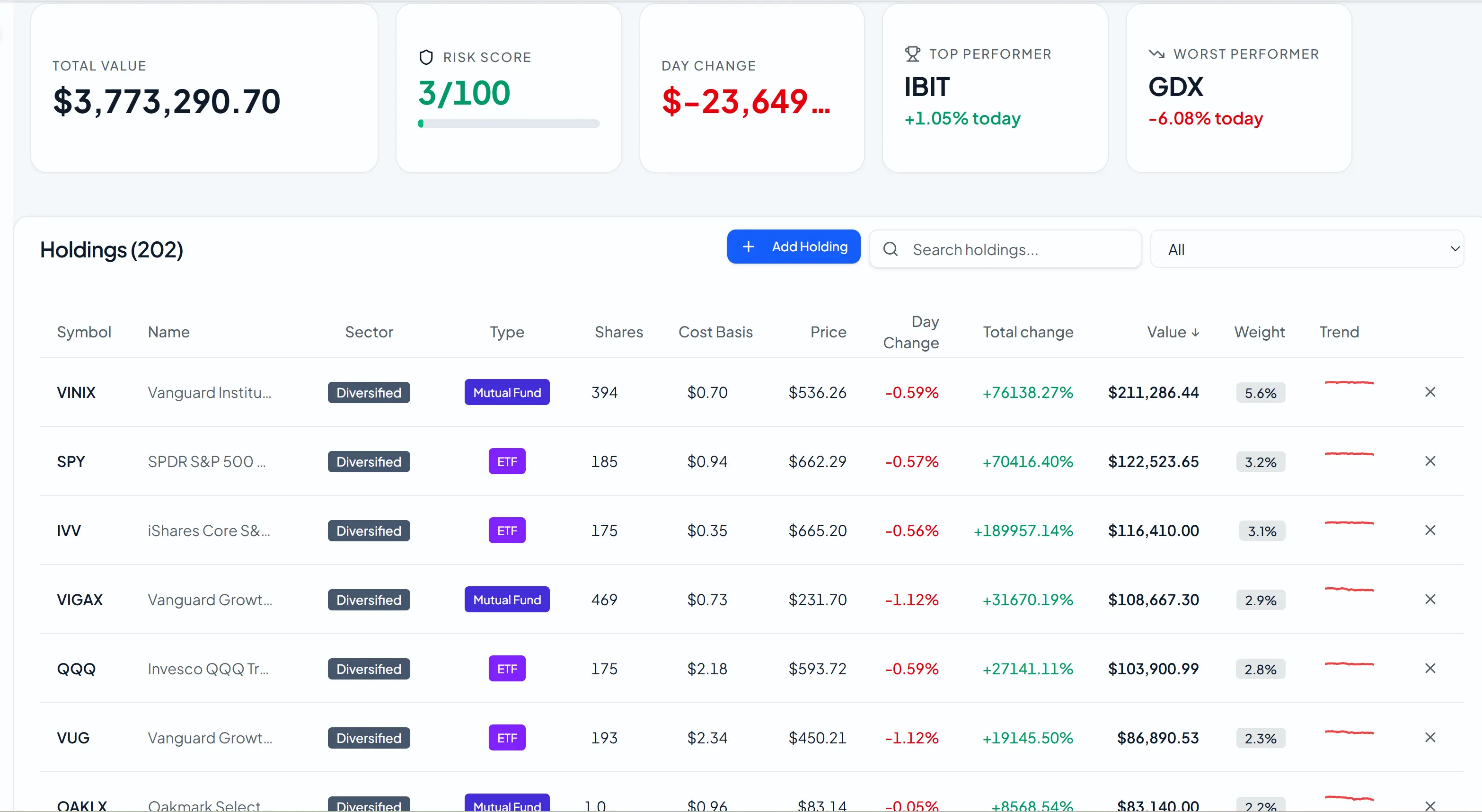This screenshot has width=1482, height=812.
Task: Sort table by Cost Basis column header
Action: [715, 332]
